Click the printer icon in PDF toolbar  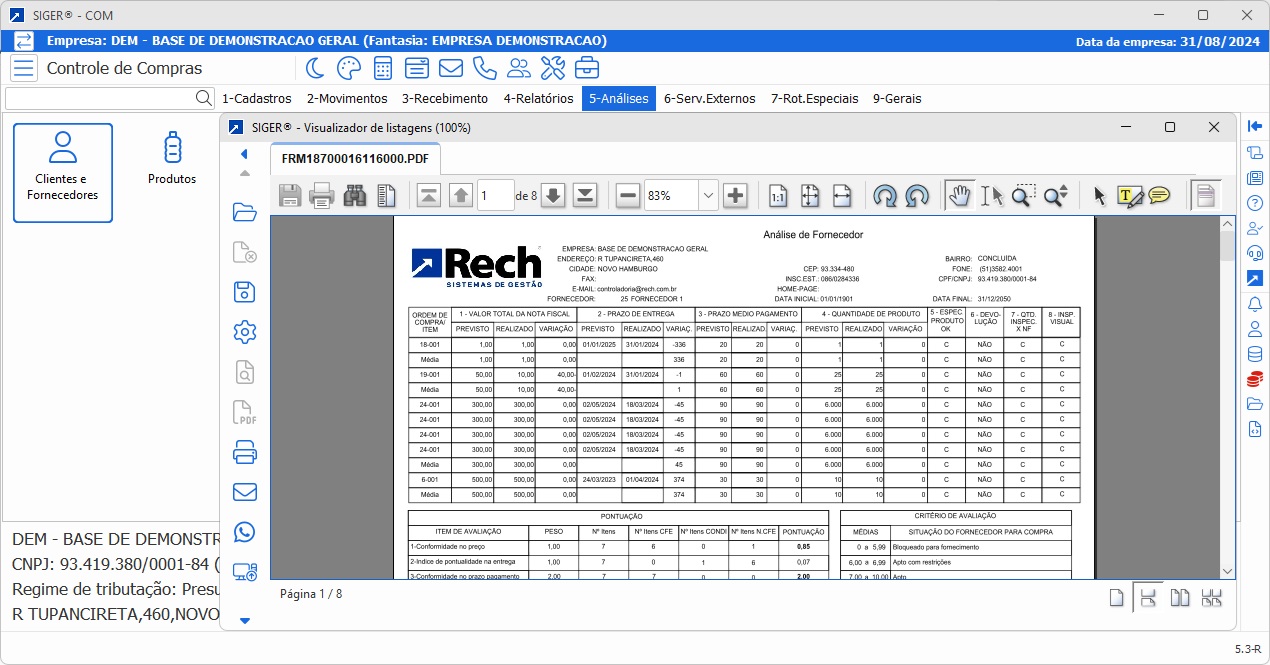(322, 196)
